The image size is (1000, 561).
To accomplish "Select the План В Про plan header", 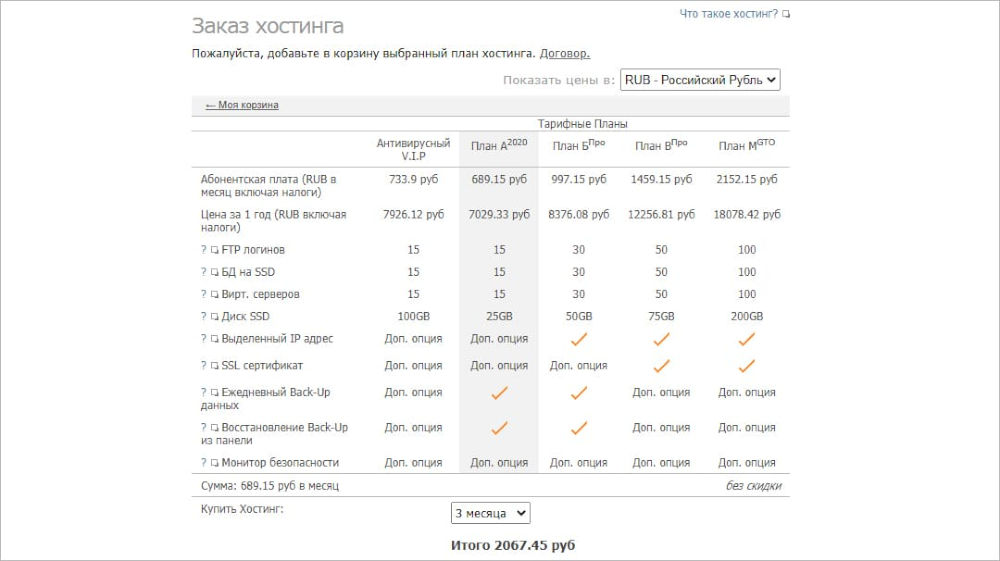I will pyautogui.click(x=661, y=146).
